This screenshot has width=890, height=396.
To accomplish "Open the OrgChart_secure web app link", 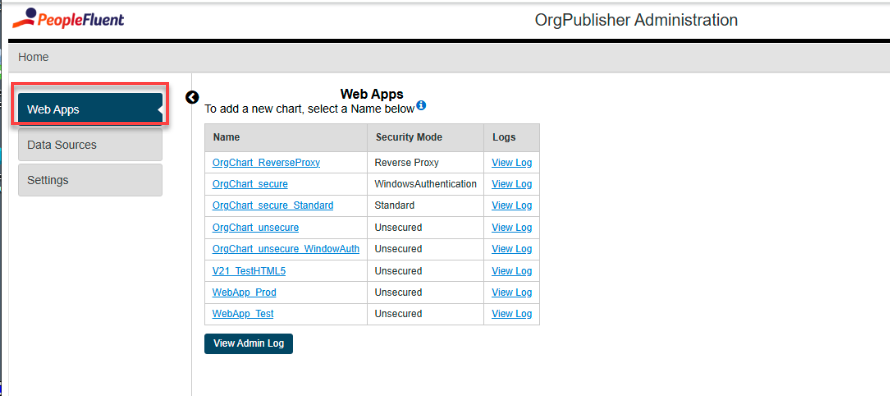I will (250, 184).
